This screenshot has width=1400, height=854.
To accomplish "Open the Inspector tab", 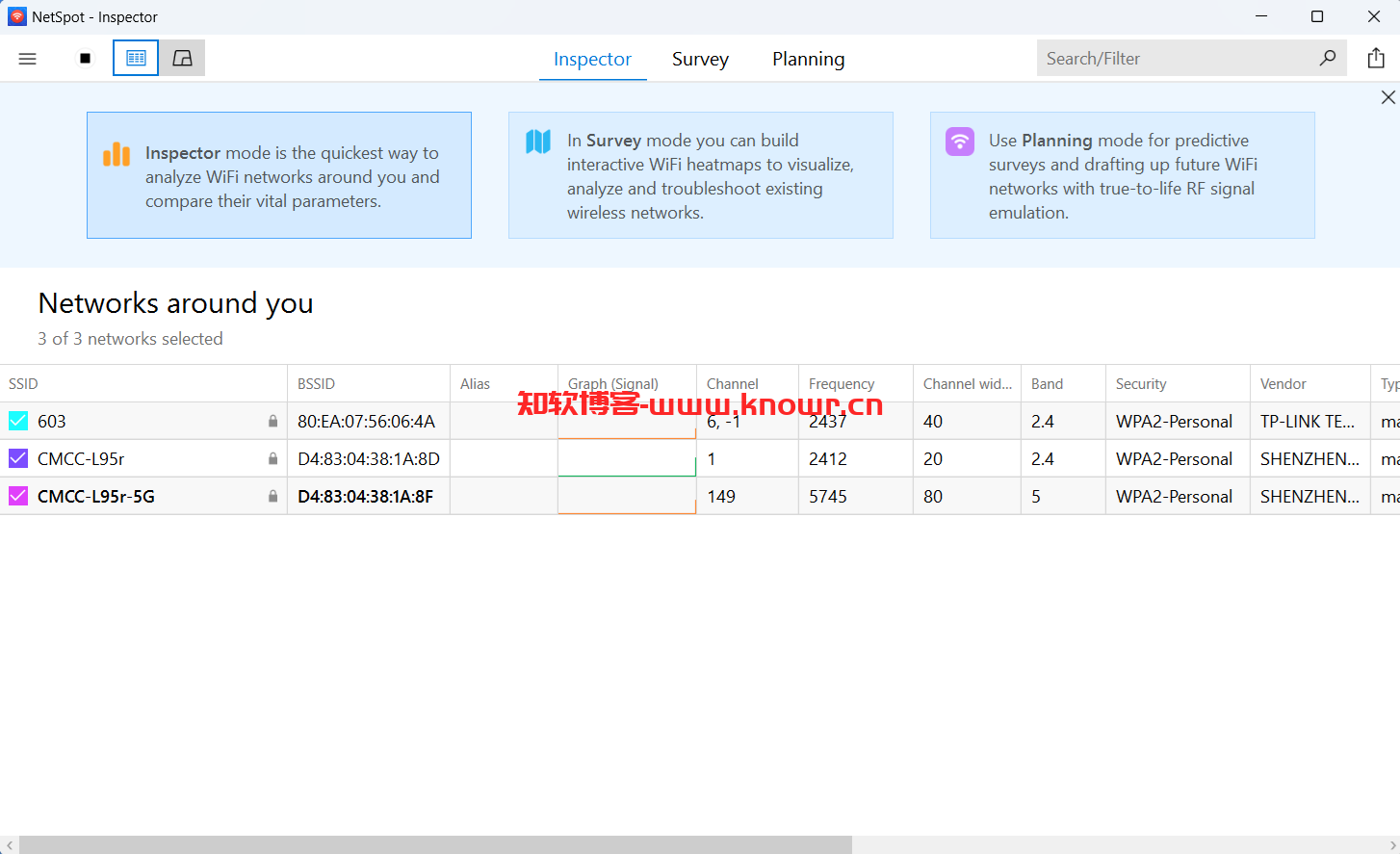I will (592, 59).
